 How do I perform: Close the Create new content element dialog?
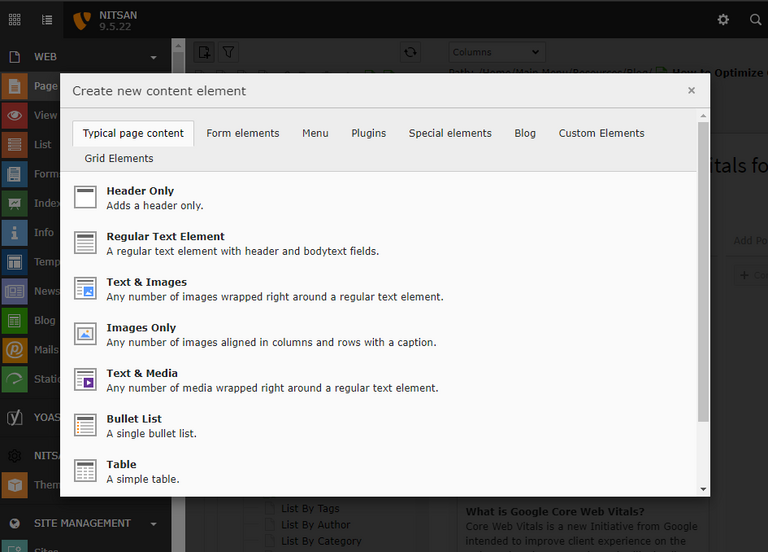click(691, 90)
